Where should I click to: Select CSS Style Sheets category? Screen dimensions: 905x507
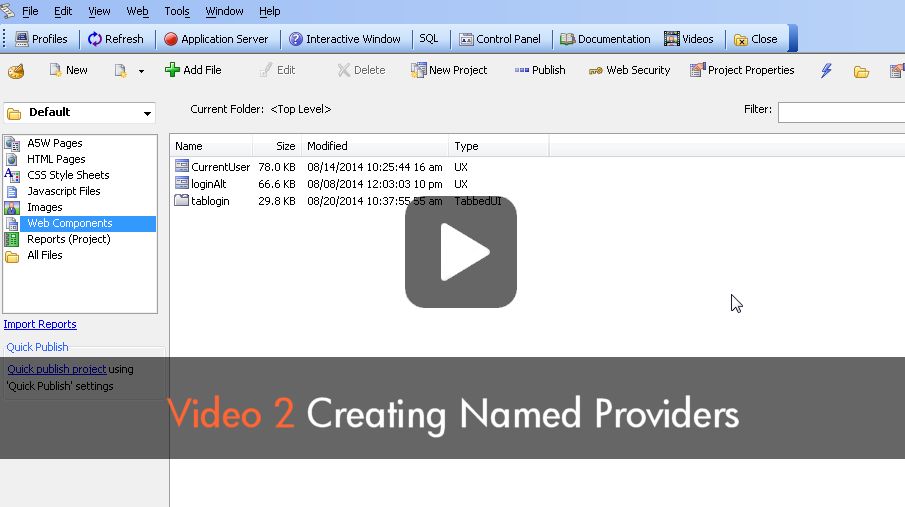tap(68, 175)
